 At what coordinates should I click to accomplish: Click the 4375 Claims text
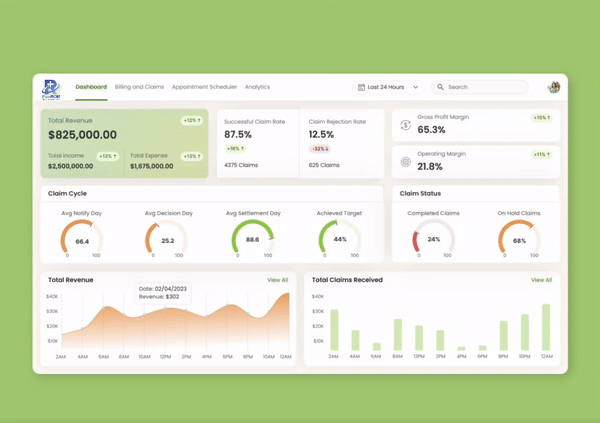(x=241, y=165)
